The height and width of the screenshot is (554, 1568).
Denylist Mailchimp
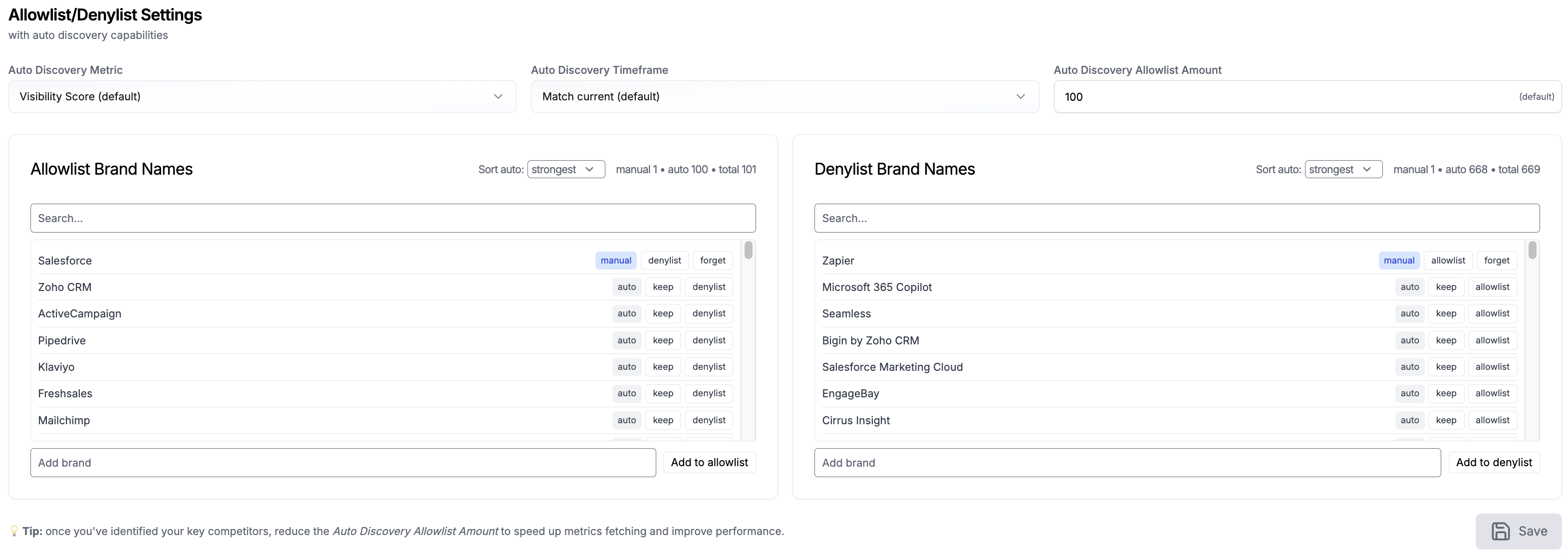(709, 420)
